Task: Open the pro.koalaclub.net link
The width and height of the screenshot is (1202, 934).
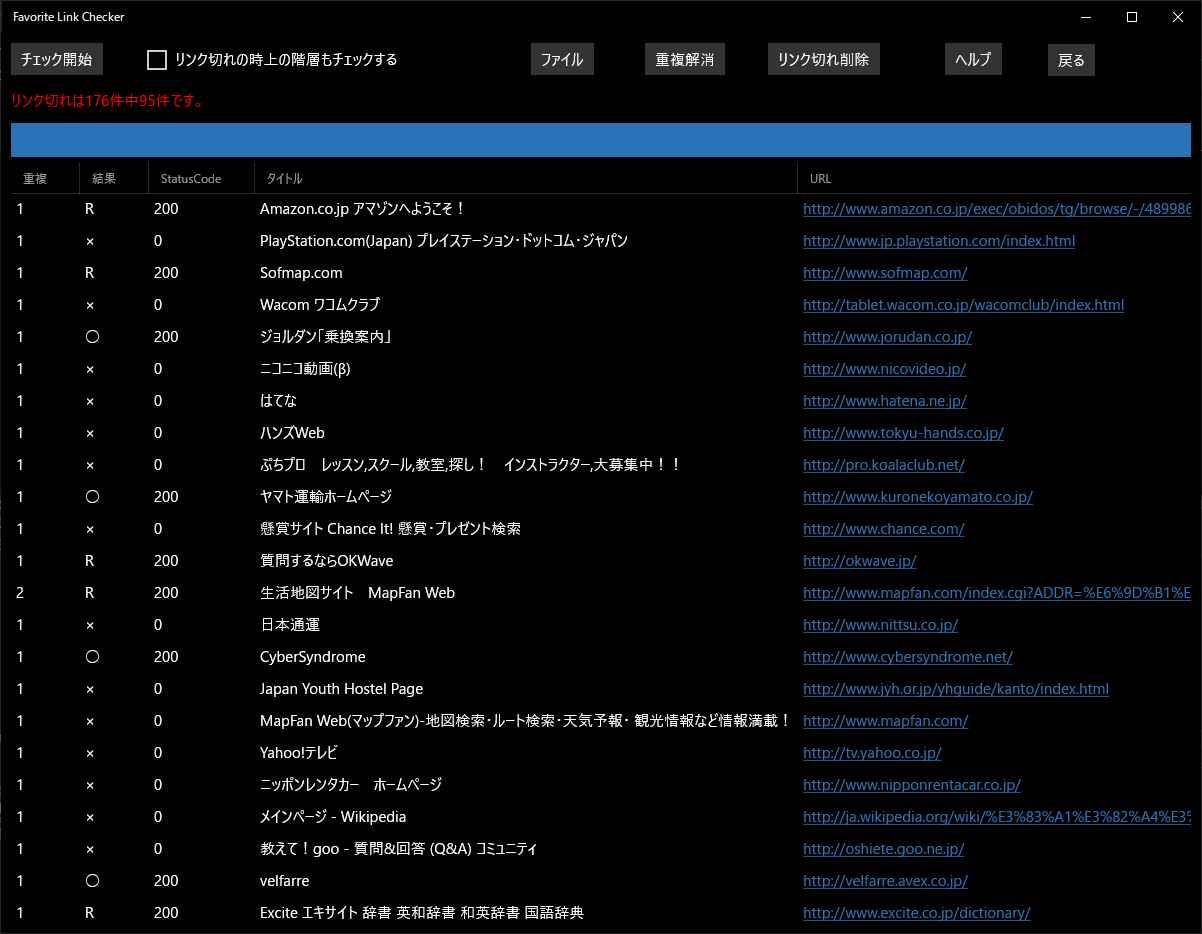Action: (x=884, y=465)
